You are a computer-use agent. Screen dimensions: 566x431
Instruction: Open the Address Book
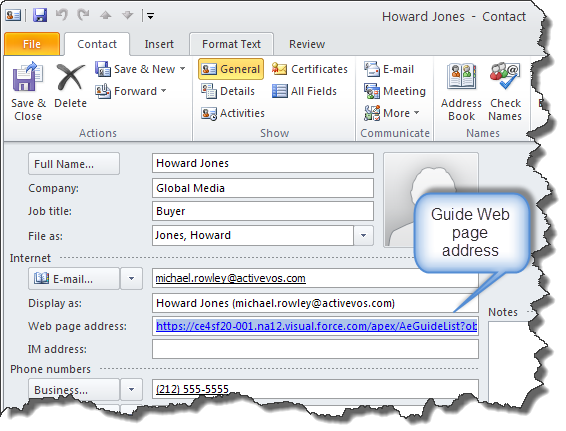coord(461,91)
